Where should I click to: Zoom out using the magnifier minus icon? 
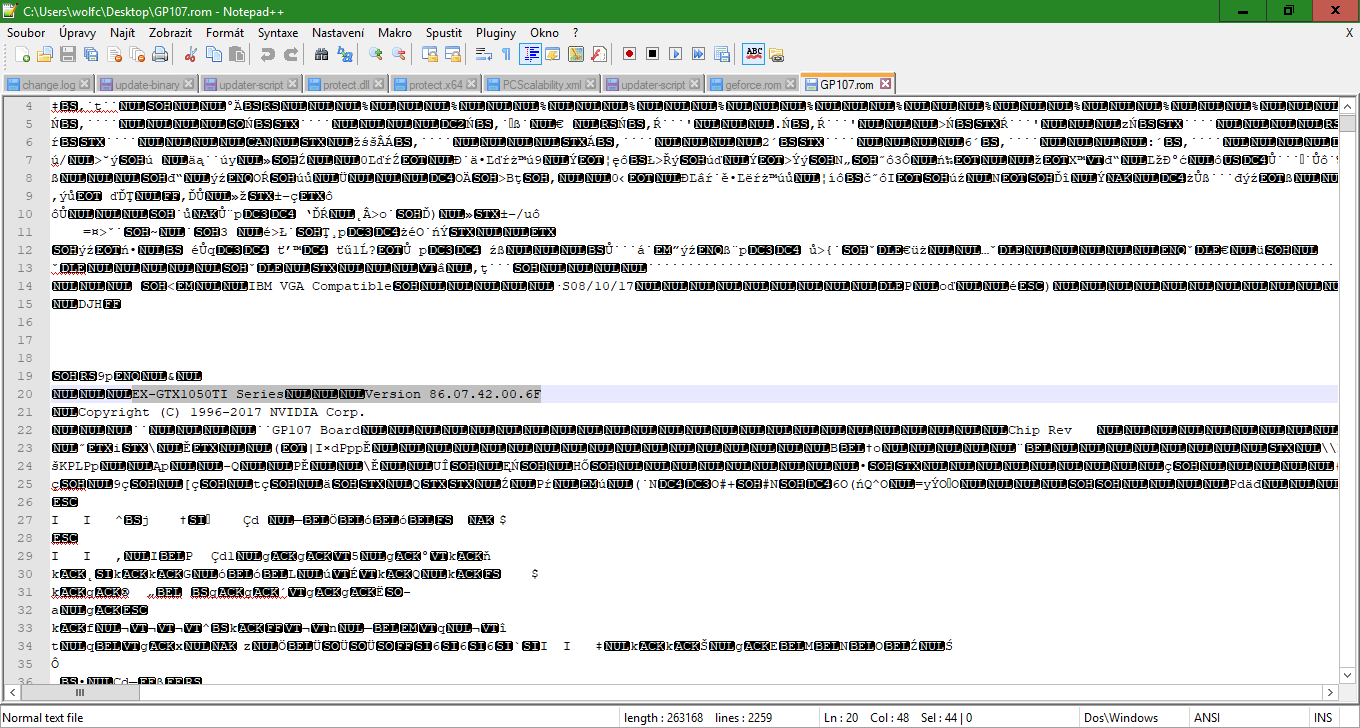399,54
